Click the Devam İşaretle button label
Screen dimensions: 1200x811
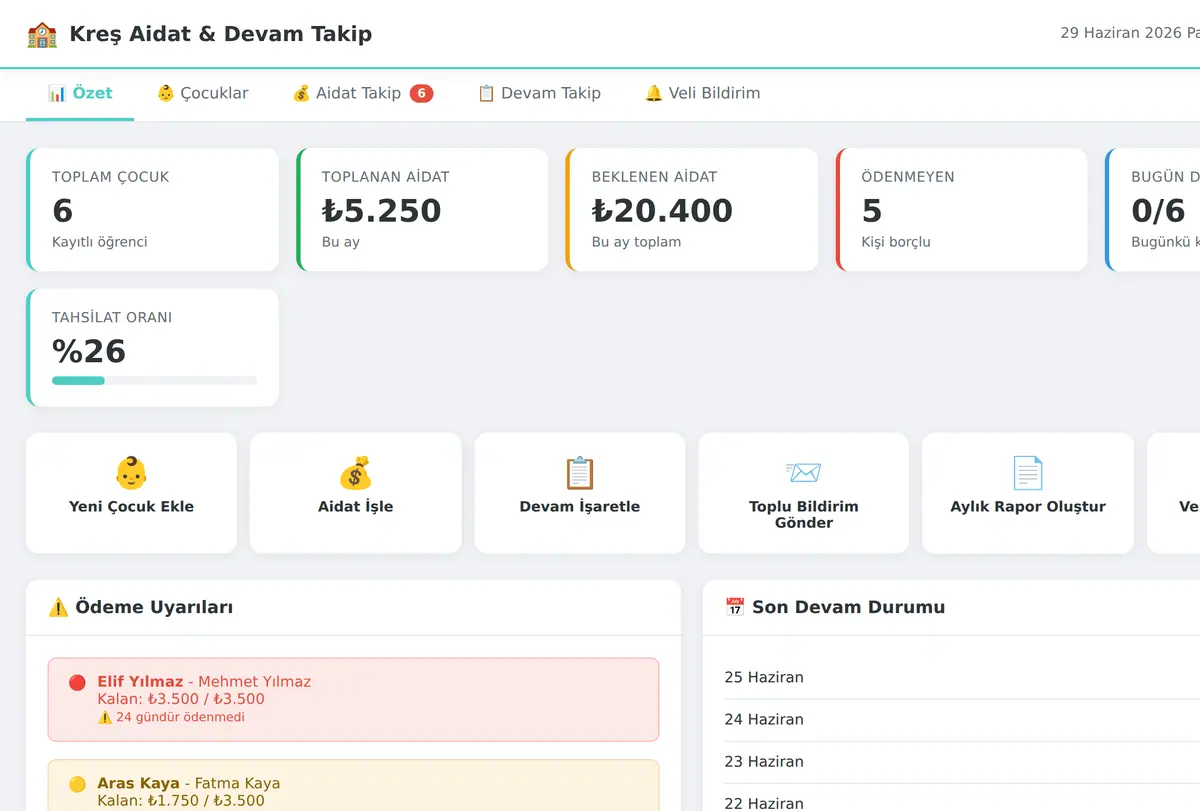coord(580,507)
